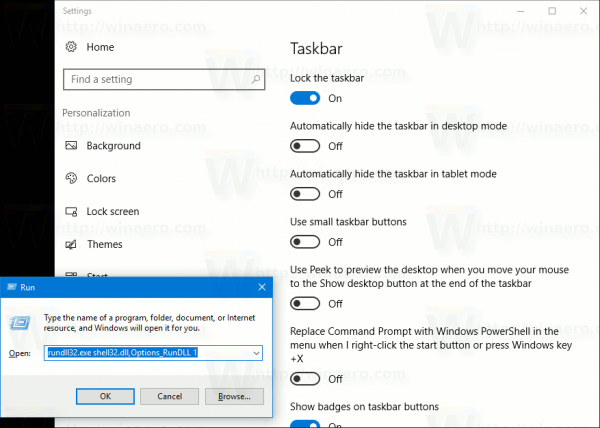Turn on small taskbar buttons
600x428 pixels.
[x=305, y=242]
